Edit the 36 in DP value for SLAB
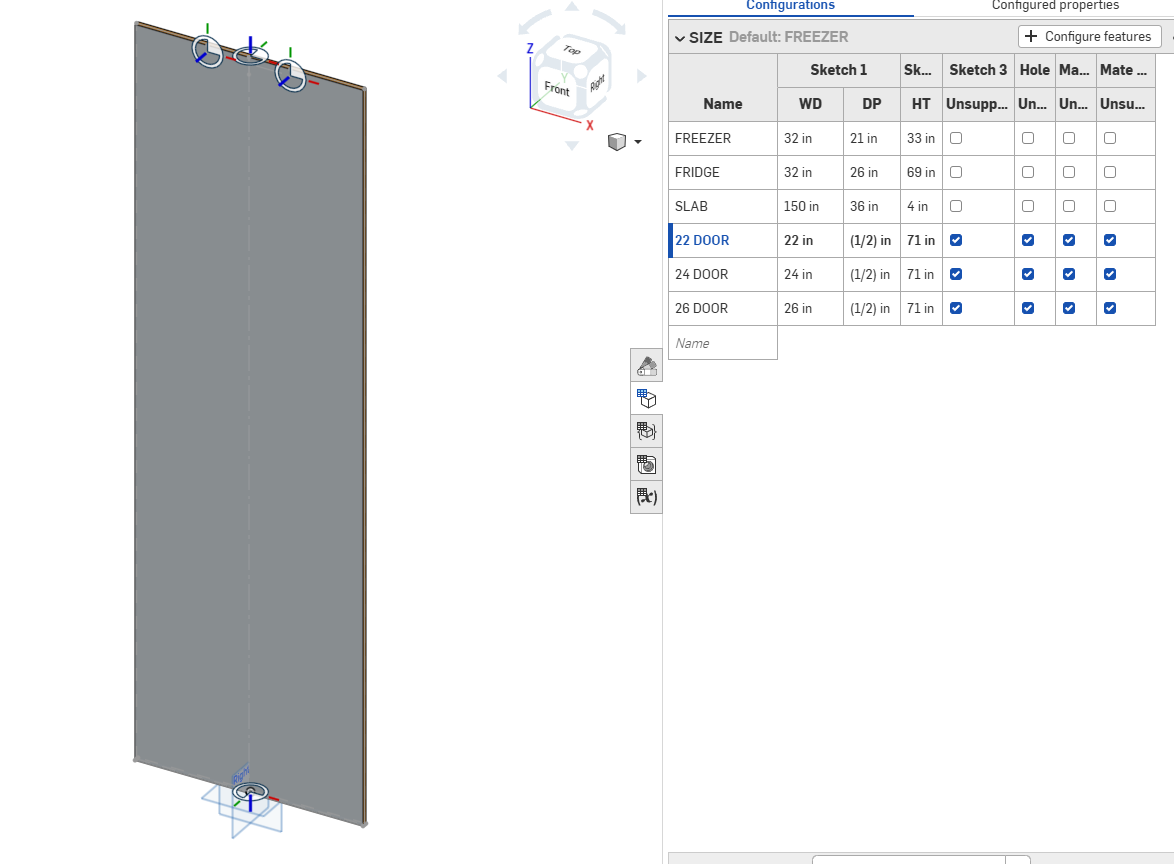 pos(872,206)
